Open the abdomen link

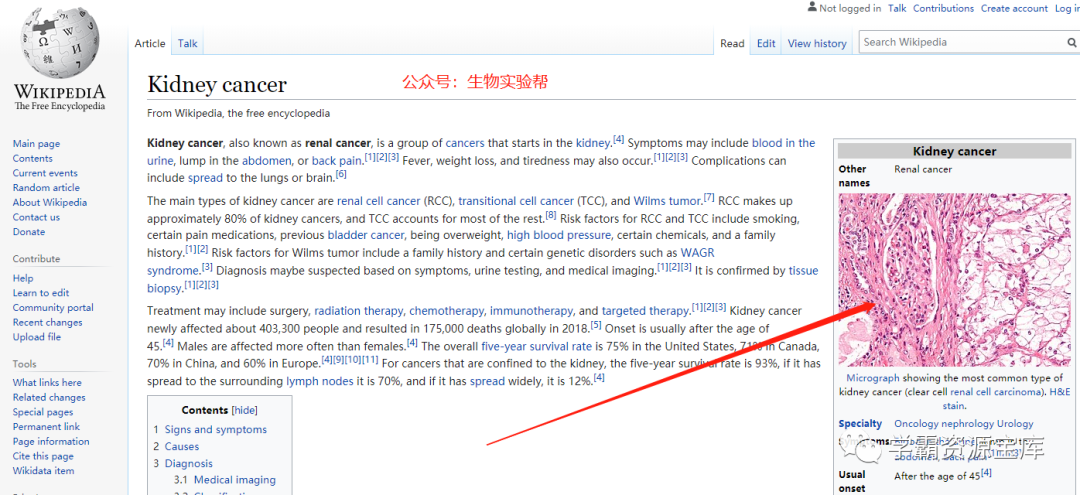click(267, 160)
